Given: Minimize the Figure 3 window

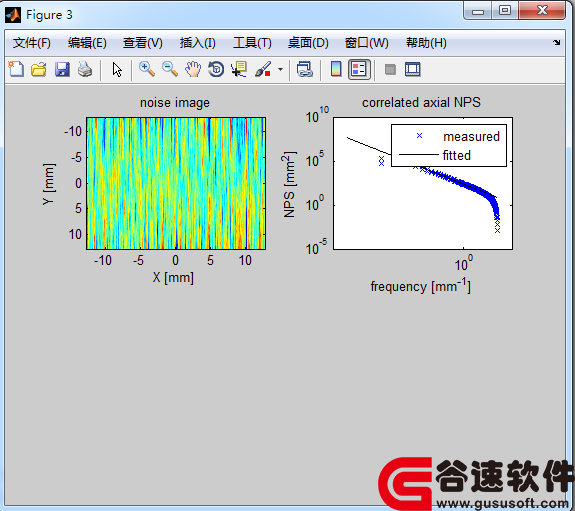Looking at the screenshot, I should [478, 11].
